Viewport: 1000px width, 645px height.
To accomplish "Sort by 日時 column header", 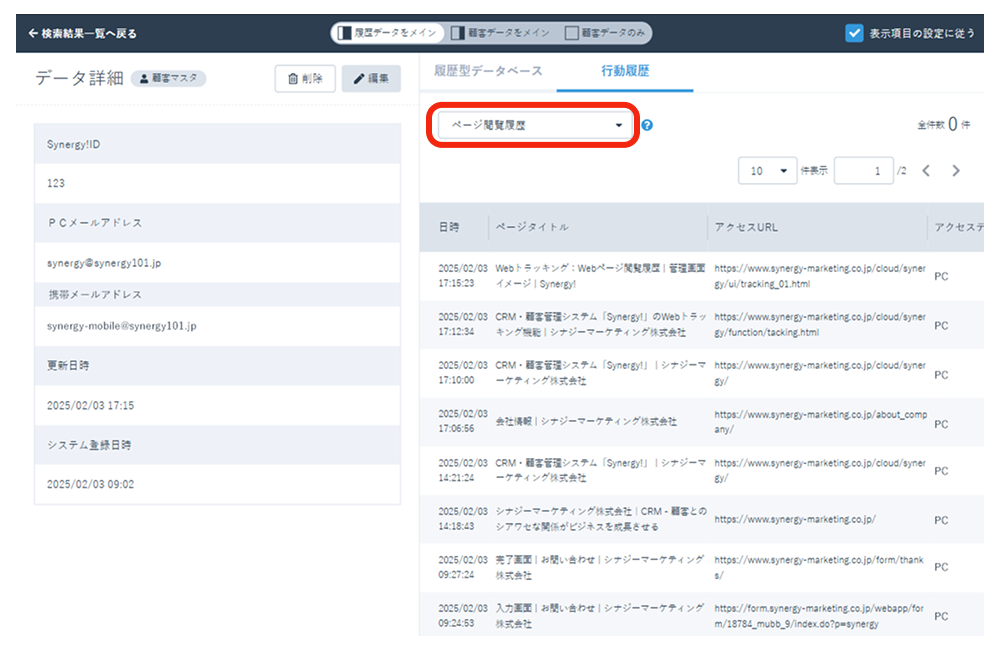I will tap(449, 227).
